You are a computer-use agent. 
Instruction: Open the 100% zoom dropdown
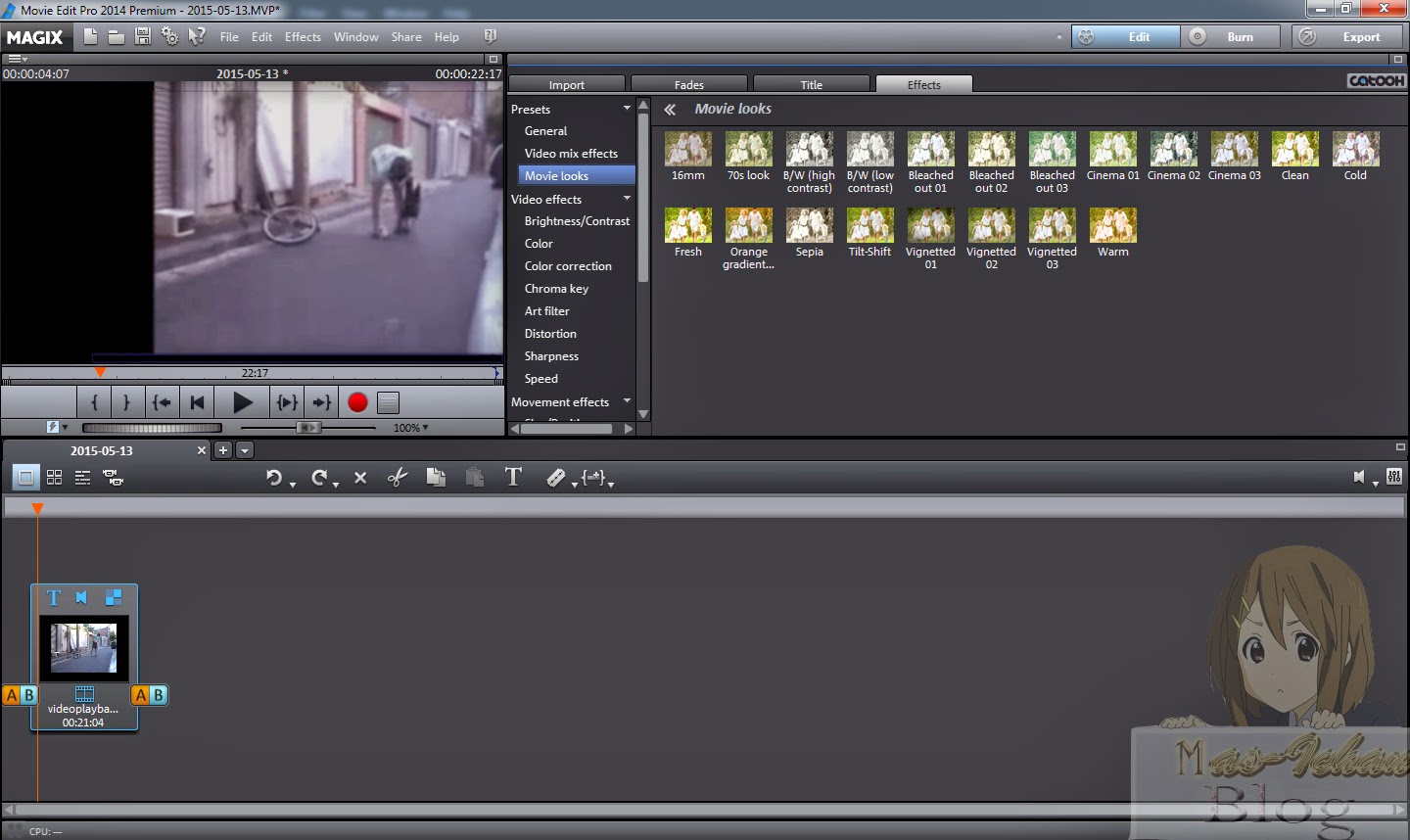coord(411,428)
